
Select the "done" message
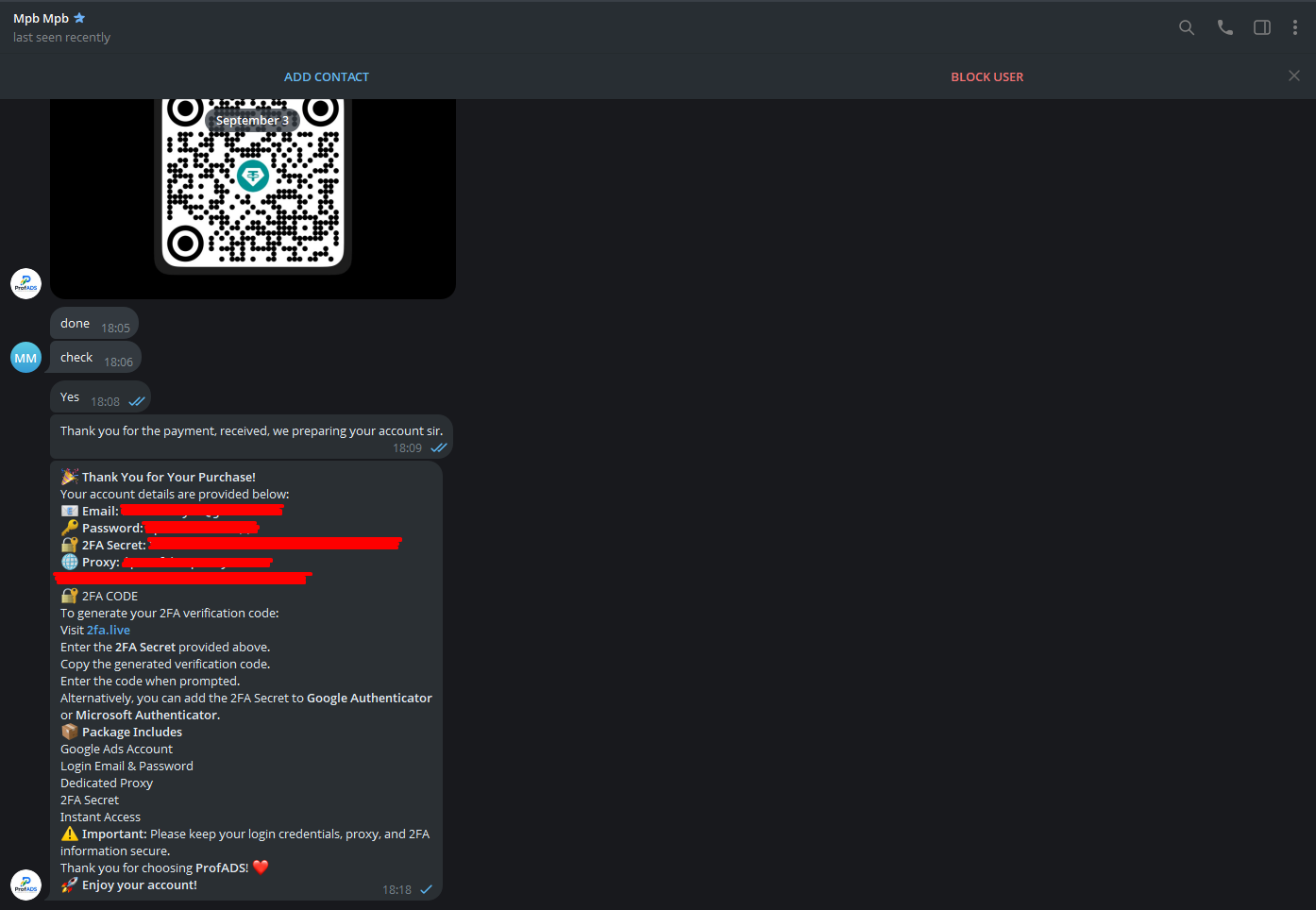94,324
